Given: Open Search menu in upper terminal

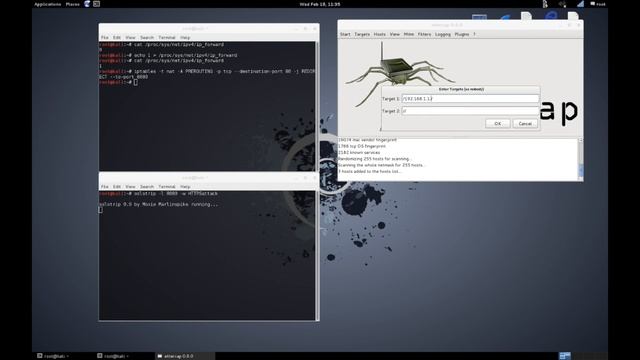Looking at the screenshot, I should pyautogui.click(x=147, y=38).
